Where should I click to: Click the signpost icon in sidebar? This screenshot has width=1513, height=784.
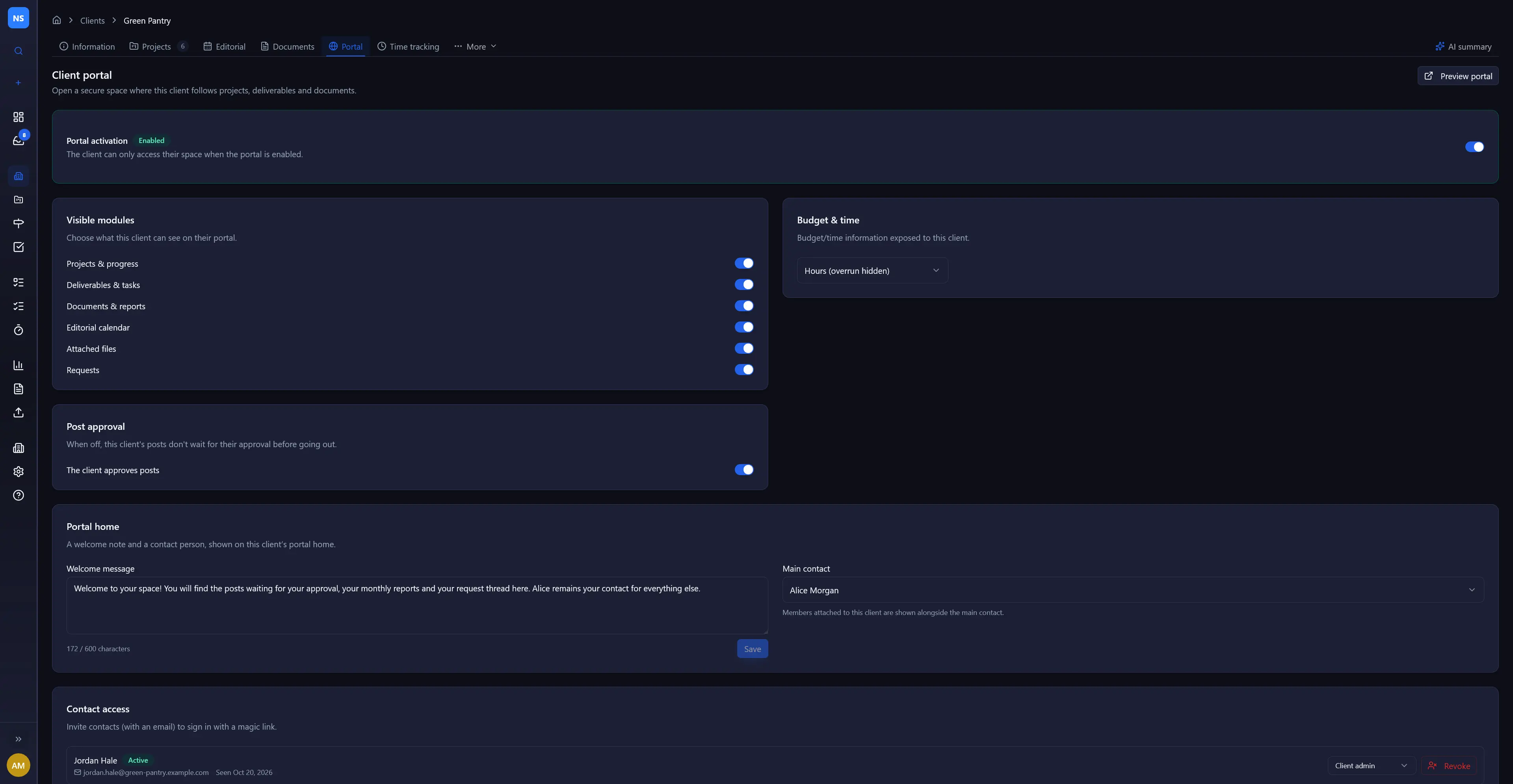click(x=18, y=223)
